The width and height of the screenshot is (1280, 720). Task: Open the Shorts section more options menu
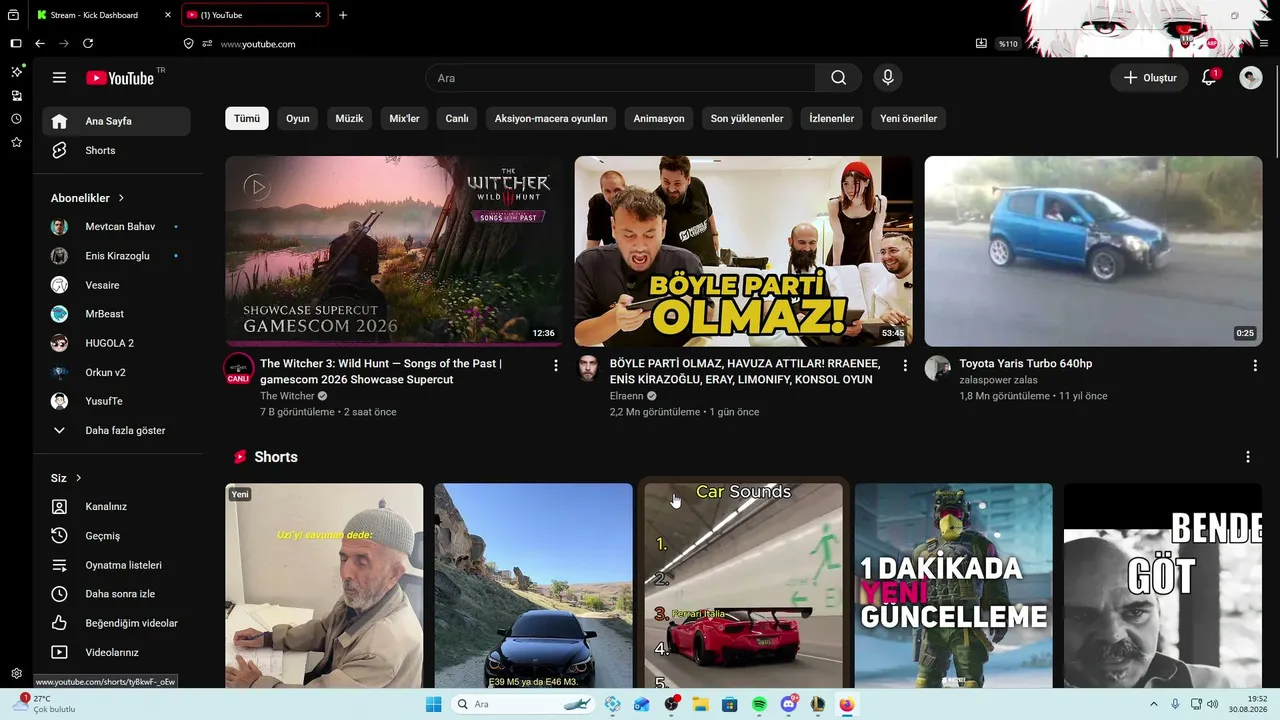point(1247,457)
